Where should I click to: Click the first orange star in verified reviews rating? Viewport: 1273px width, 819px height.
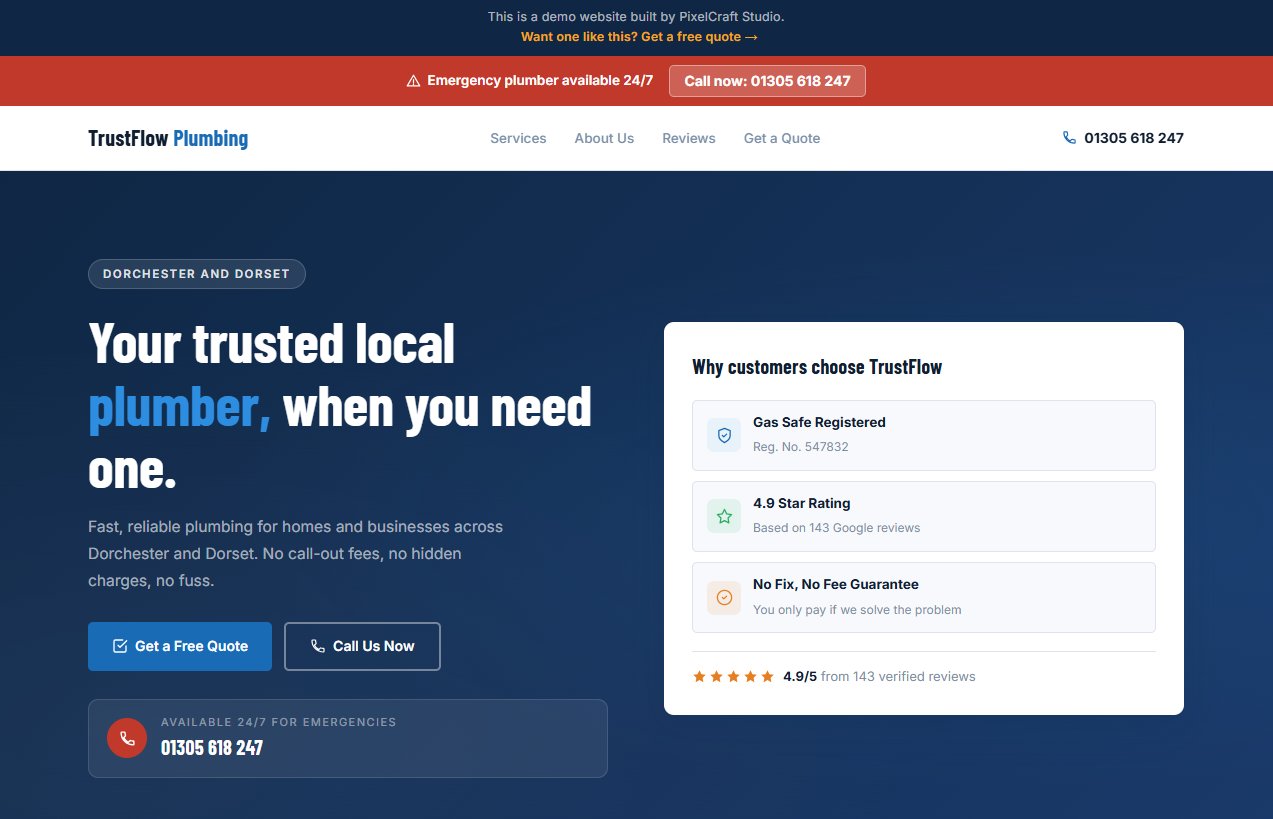coord(699,676)
